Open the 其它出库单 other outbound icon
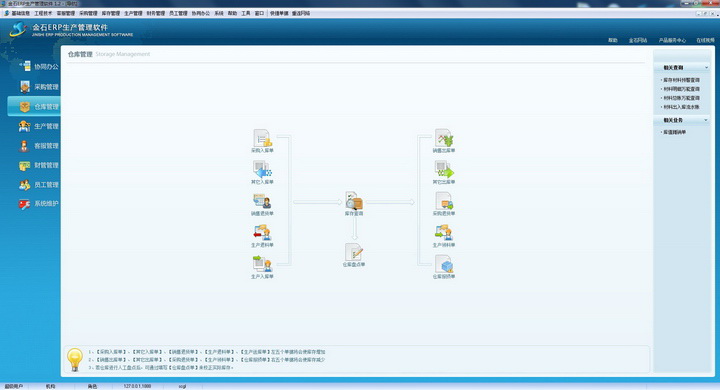720x390 pixels. (x=444, y=169)
